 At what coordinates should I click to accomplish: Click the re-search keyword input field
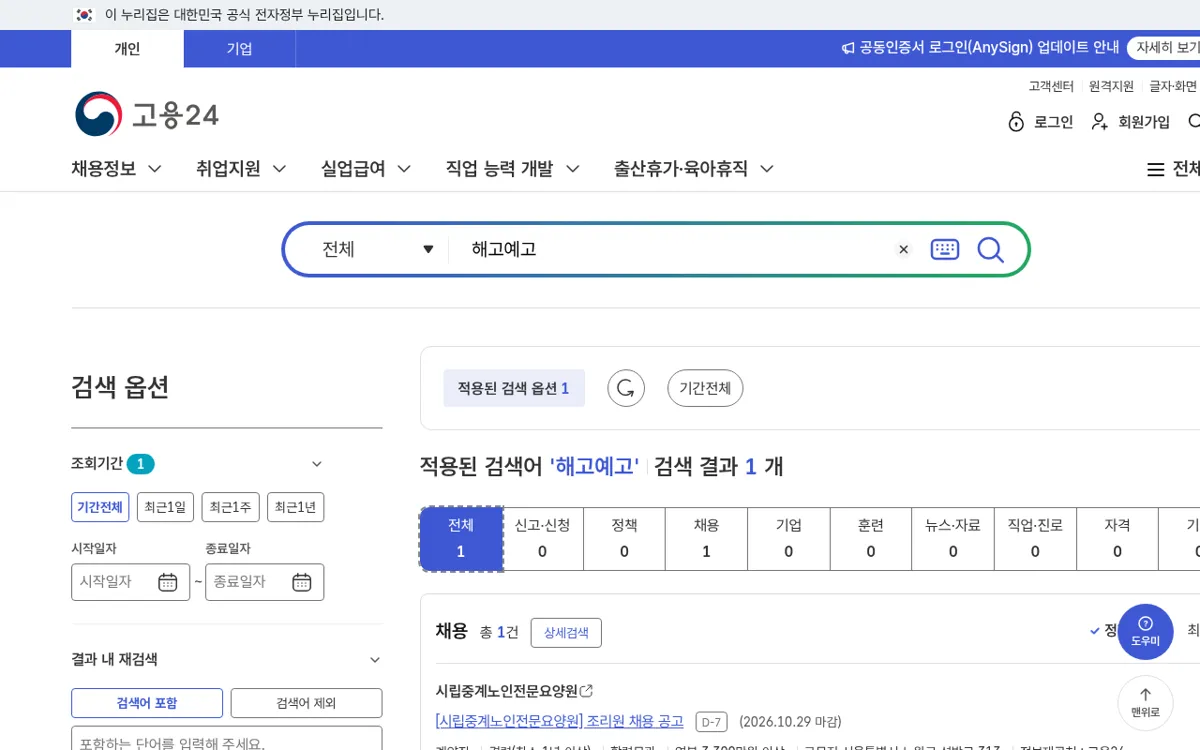(226, 739)
